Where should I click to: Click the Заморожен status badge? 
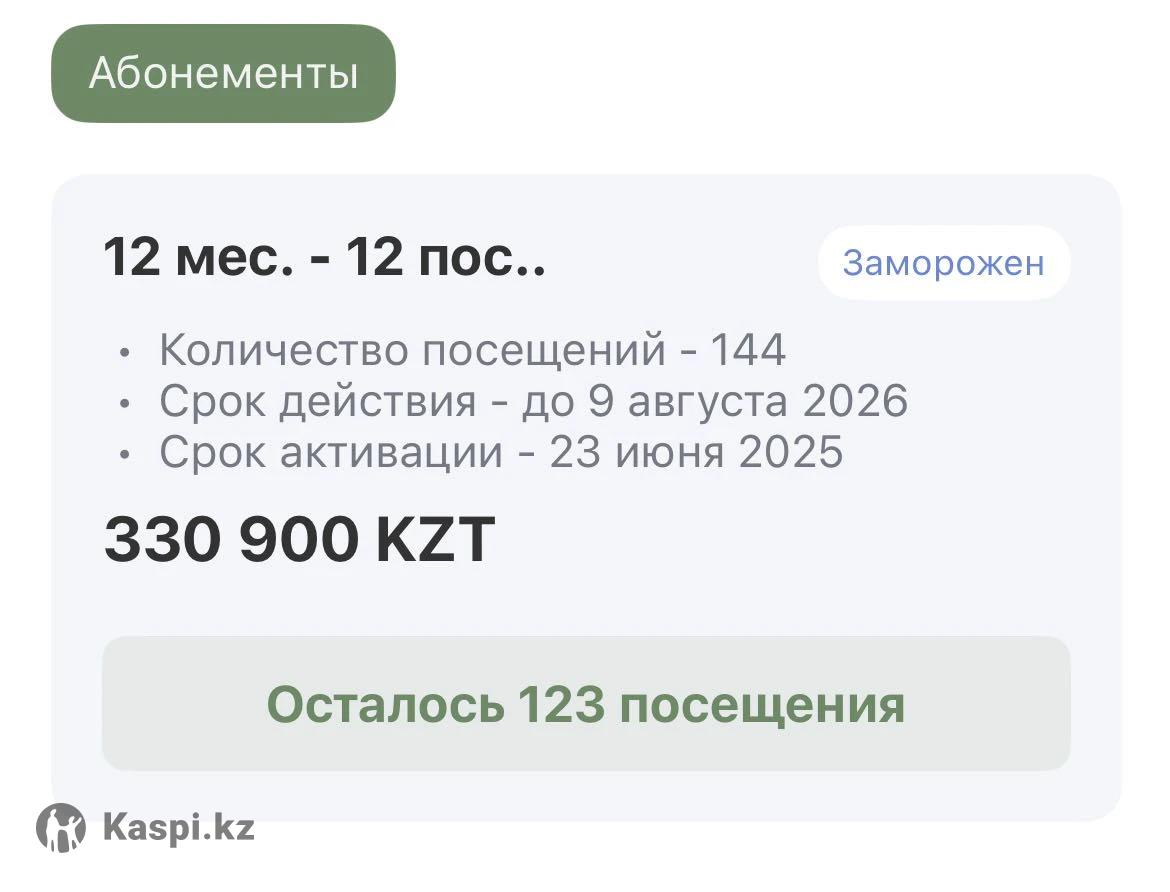[943, 263]
